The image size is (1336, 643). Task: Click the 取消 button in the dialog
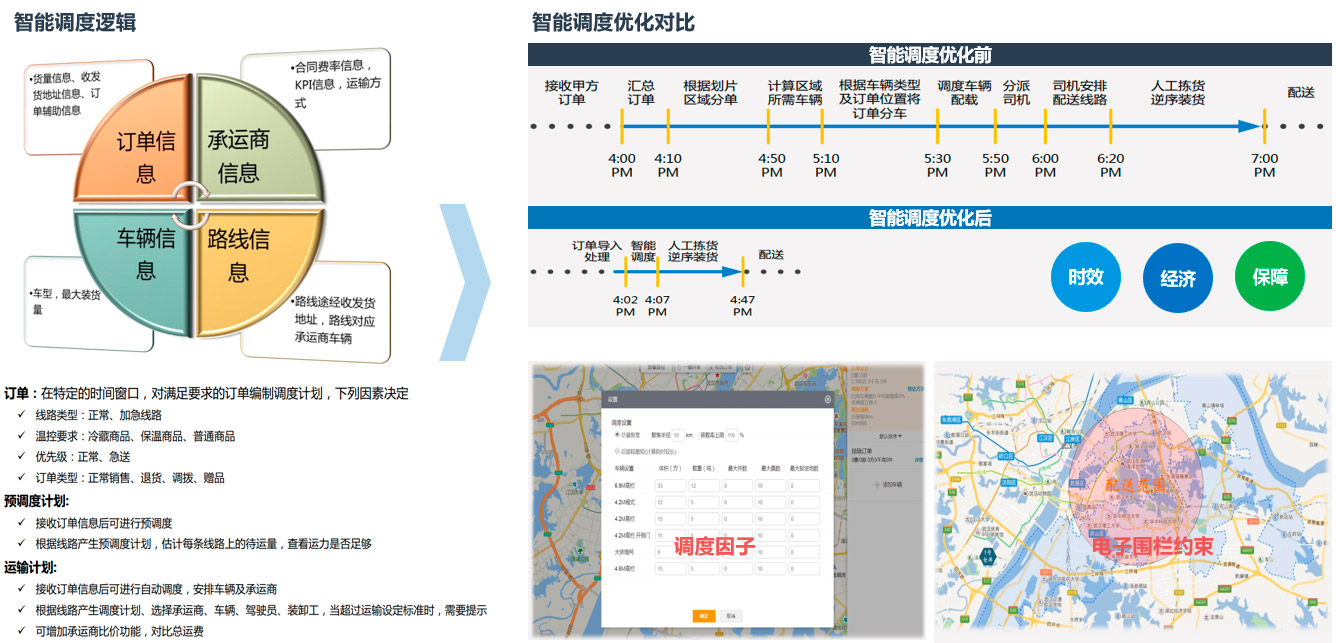click(x=732, y=616)
